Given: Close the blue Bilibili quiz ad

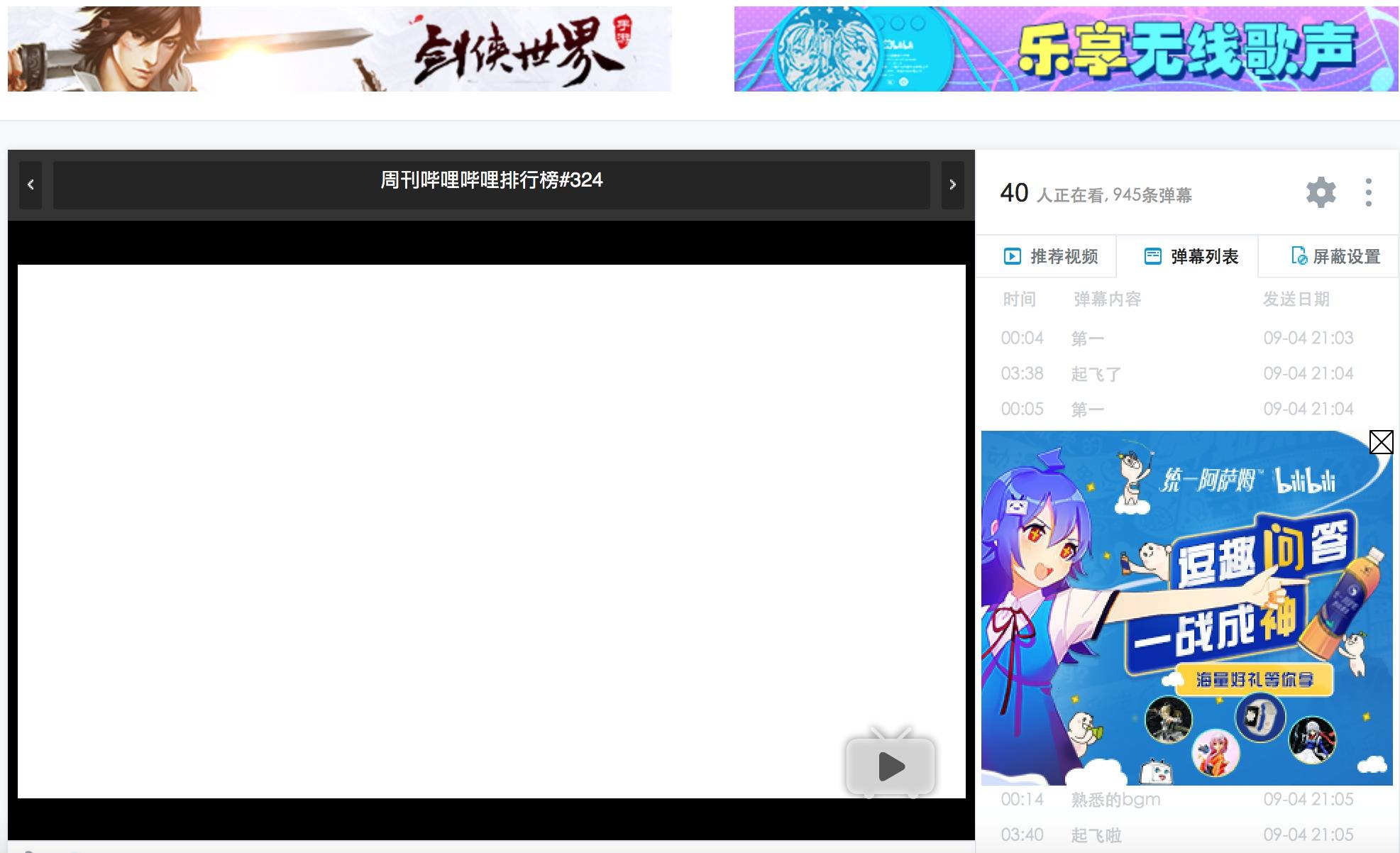Looking at the screenshot, I should pyautogui.click(x=1381, y=442).
